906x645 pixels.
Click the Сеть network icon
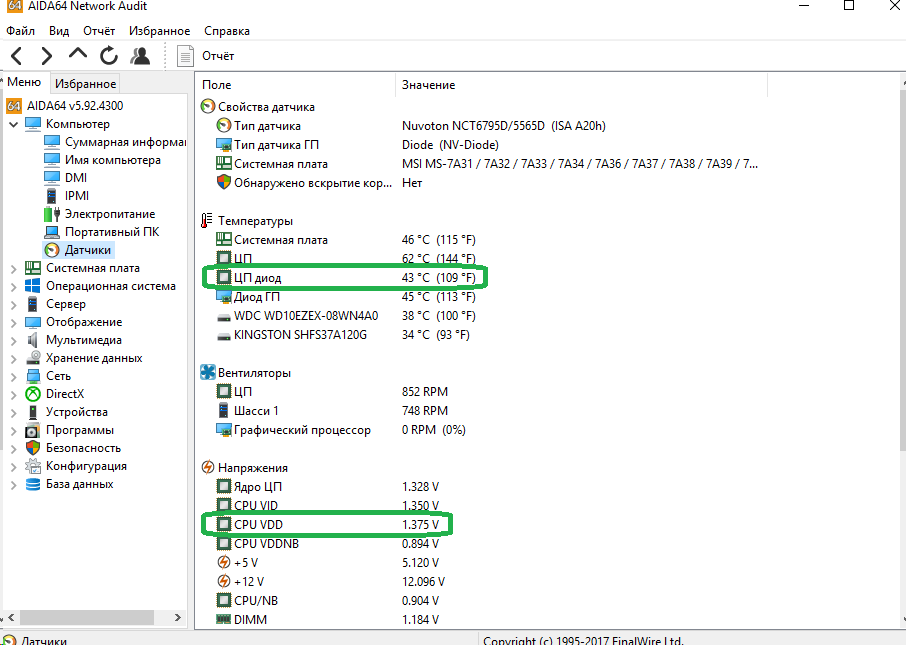33,376
